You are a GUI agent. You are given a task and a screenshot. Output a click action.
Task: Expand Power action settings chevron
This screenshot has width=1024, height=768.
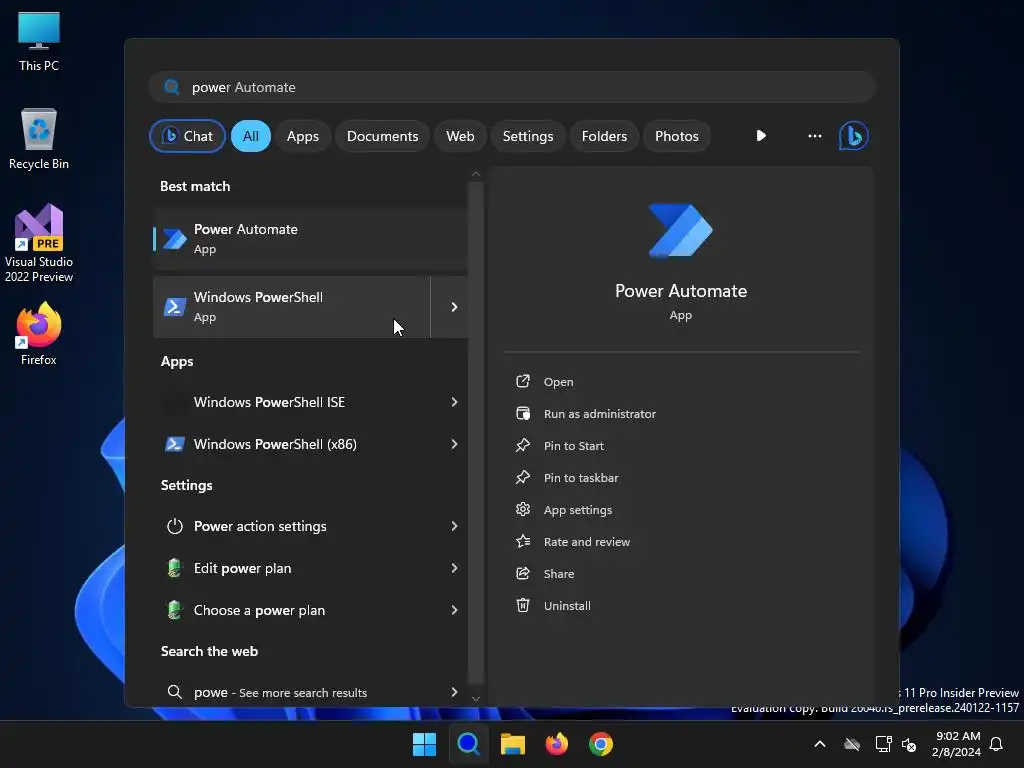tap(454, 526)
